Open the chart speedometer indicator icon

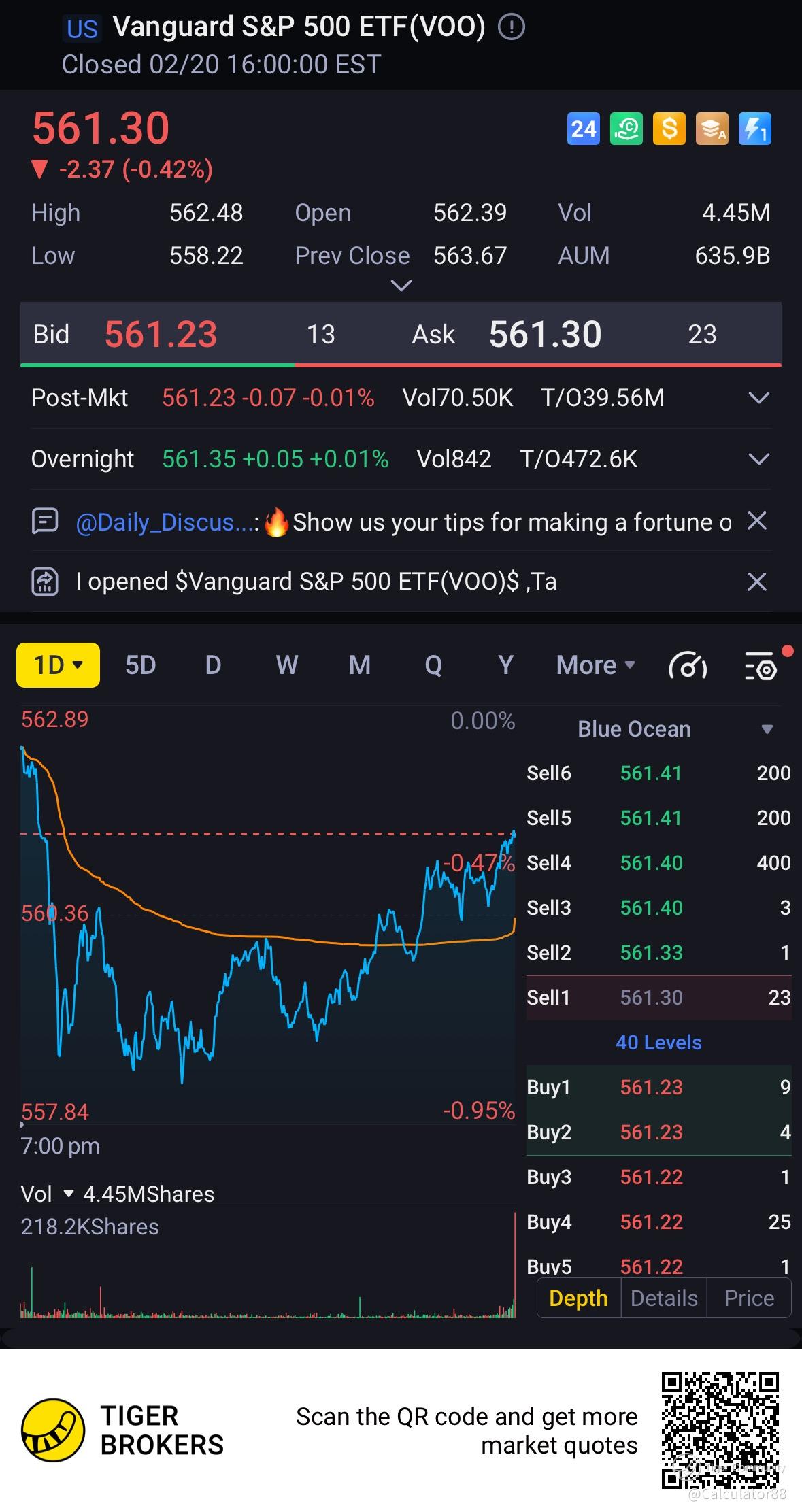coord(688,666)
